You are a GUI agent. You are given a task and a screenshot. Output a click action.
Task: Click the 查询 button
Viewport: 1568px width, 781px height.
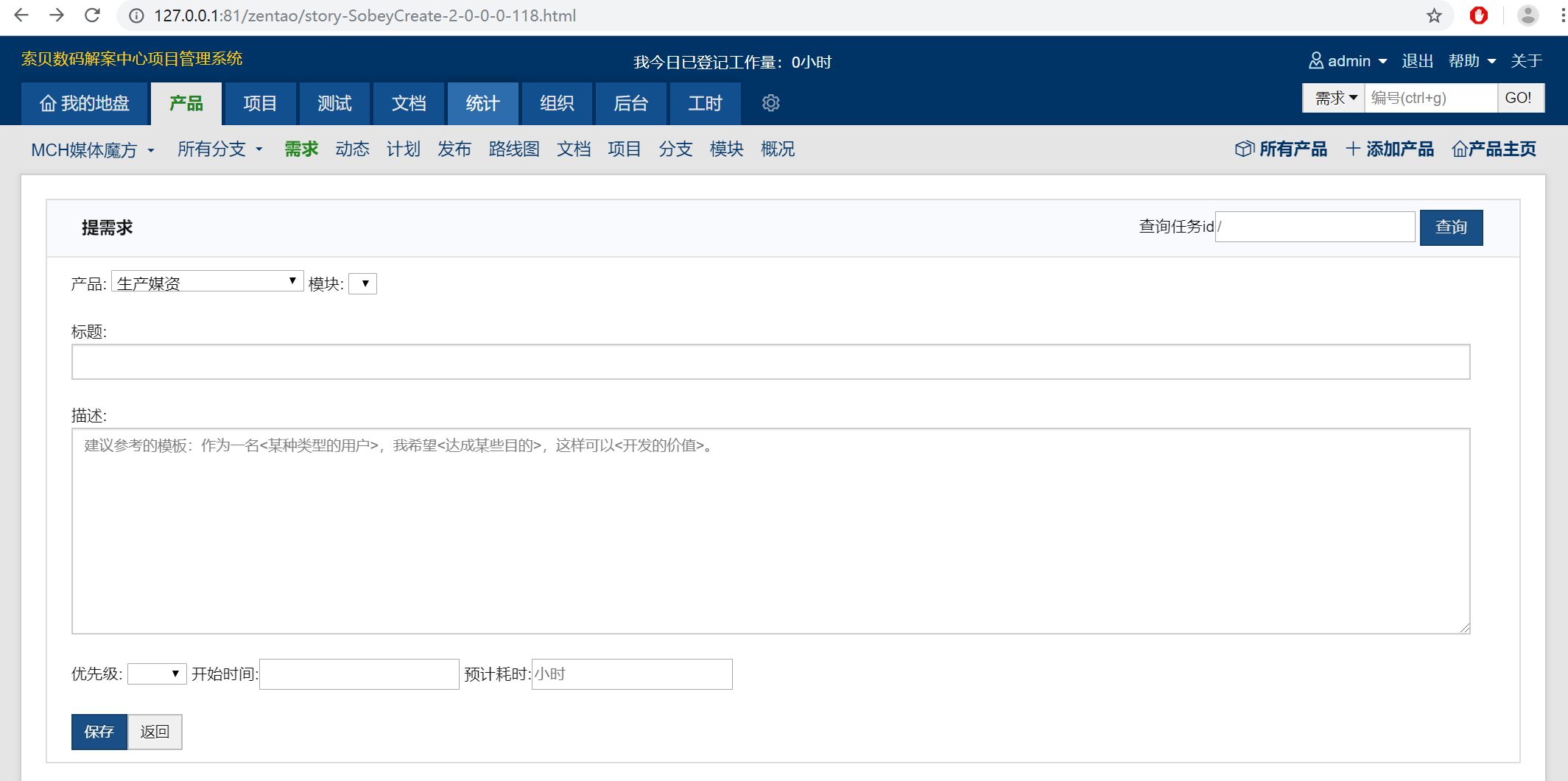(x=1451, y=227)
